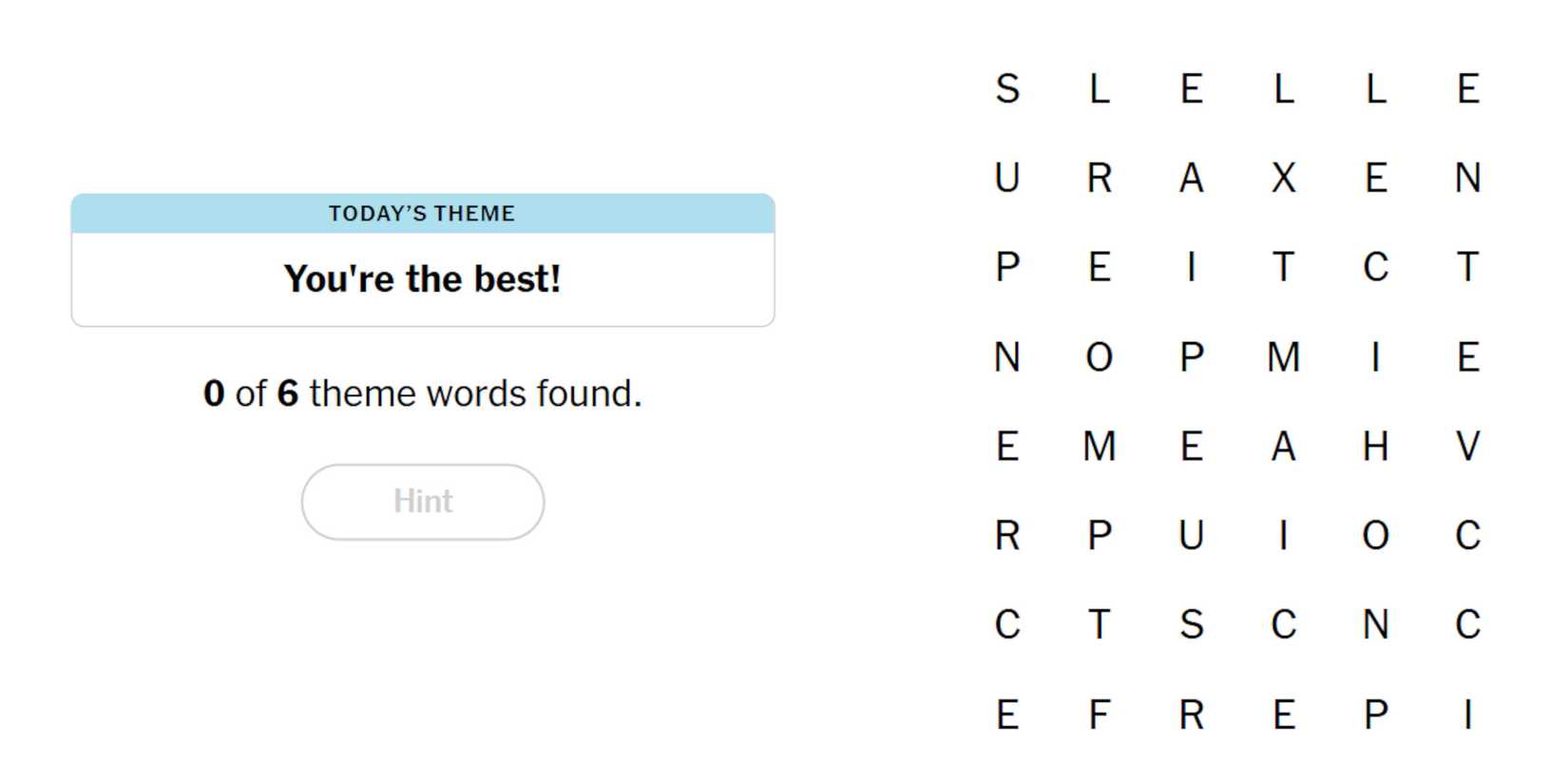
Task: Select the letter H in the grid
Action: coord(1375,447)
